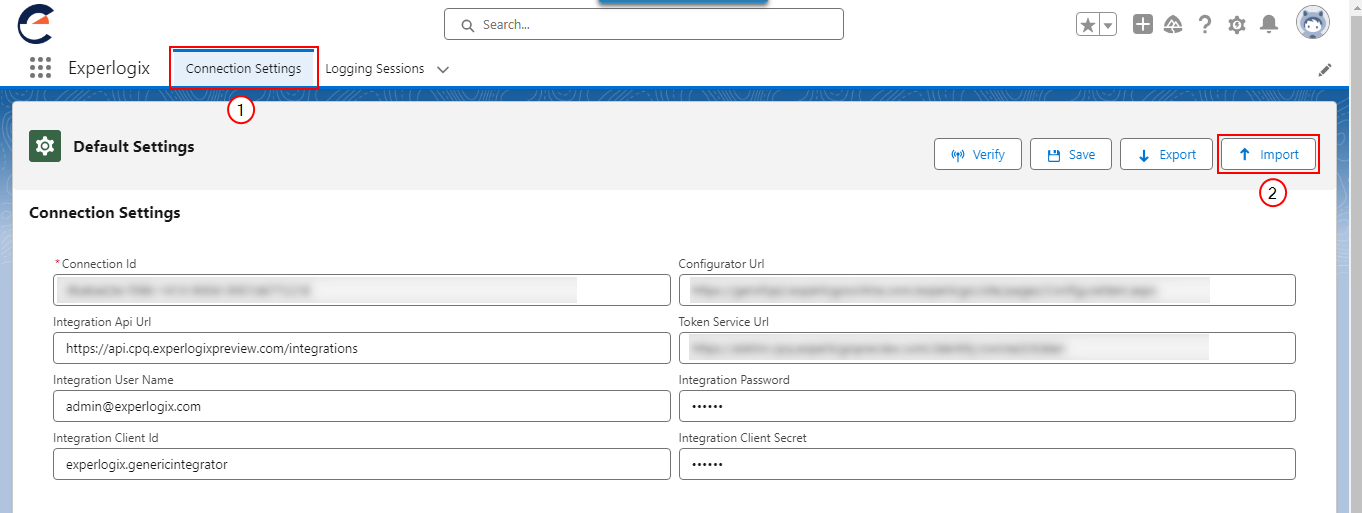
Task: Expand the favorites list dropdown arrow
Action: [1108, 25]
